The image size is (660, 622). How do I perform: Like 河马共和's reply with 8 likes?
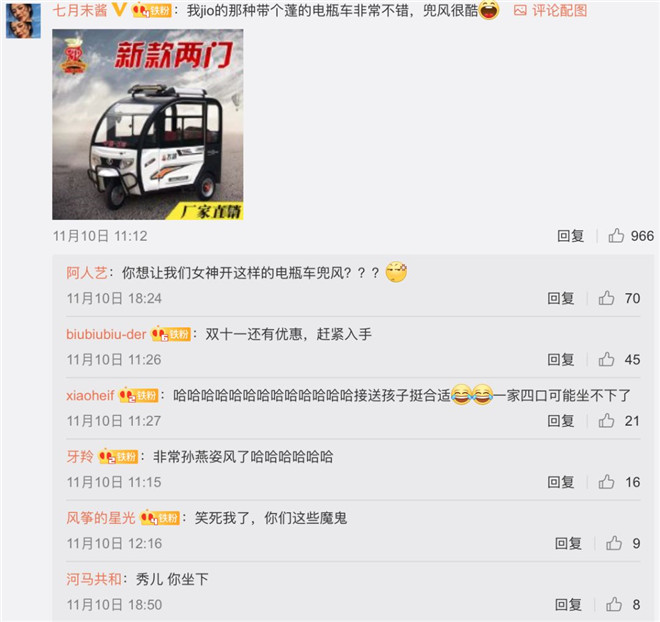614,605
